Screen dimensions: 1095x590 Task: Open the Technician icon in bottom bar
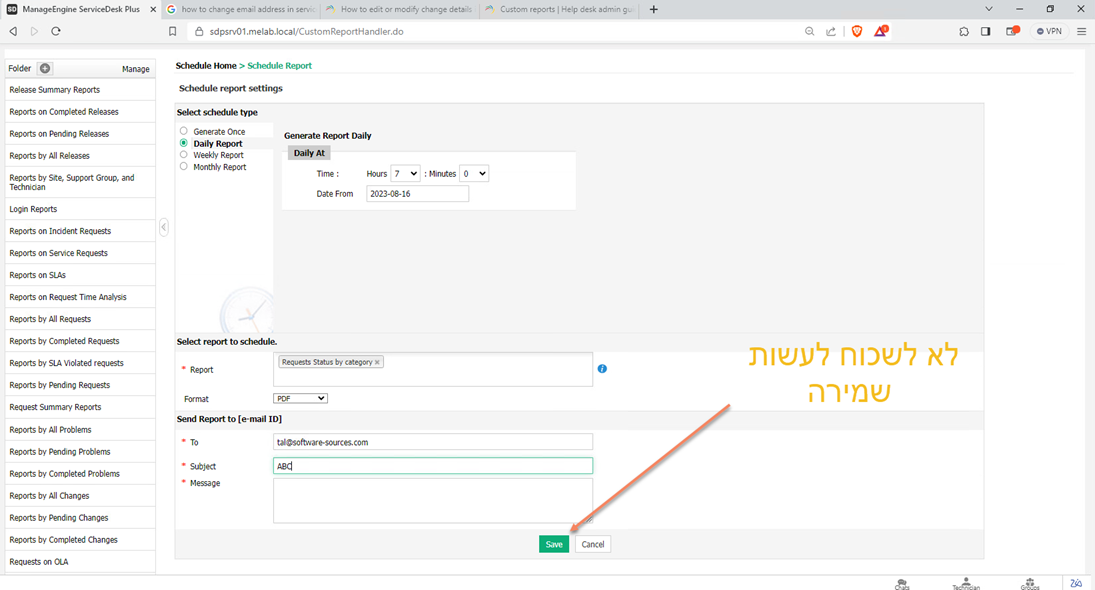966,584
